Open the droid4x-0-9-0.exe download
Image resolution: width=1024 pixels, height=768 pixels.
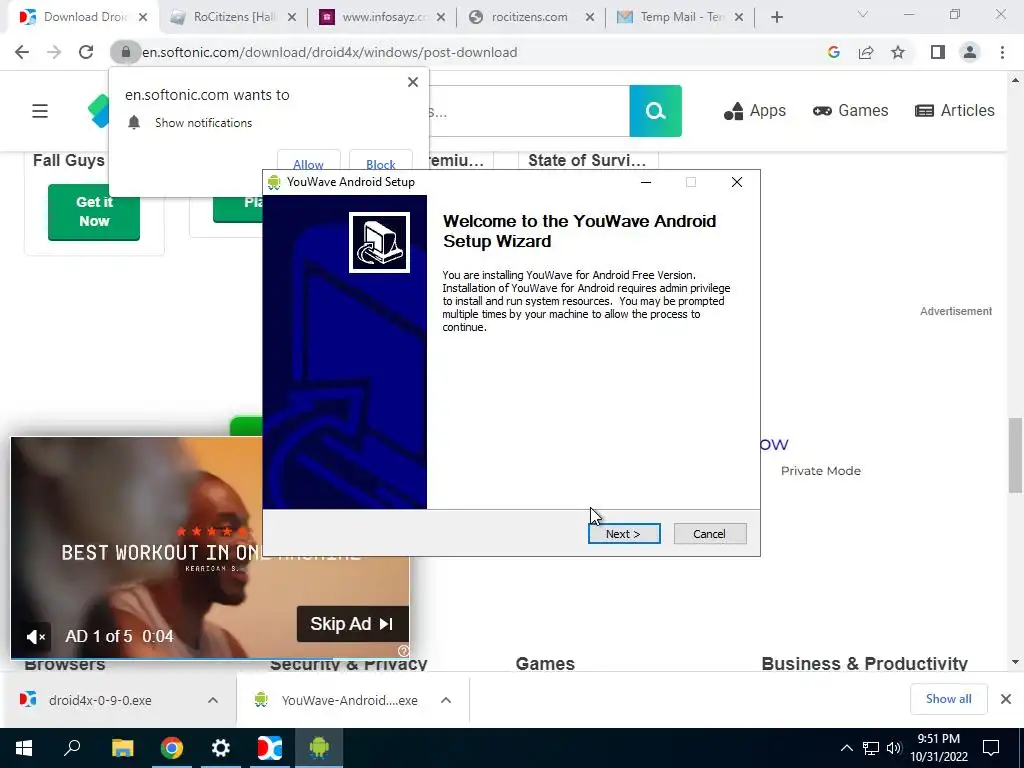[100, 700]
